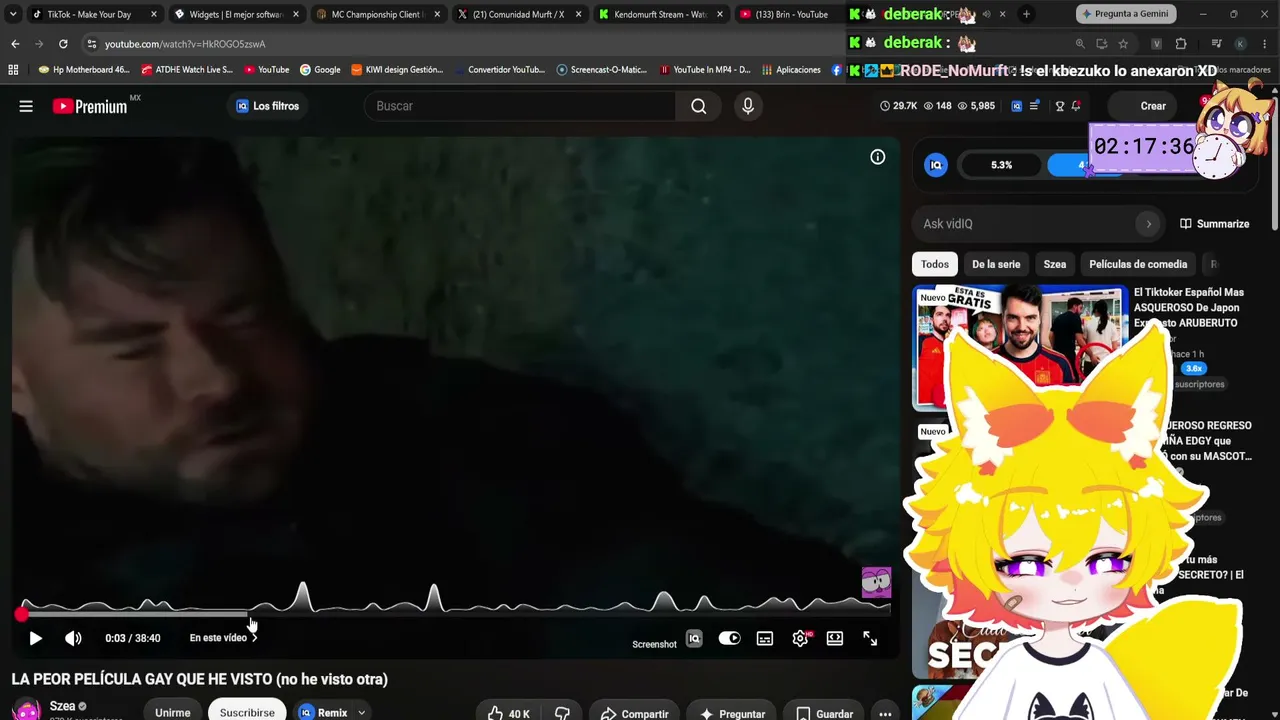Screen dimensions: 1280x720
Task: Save the video with Guardar
Action: click(825, 713)
